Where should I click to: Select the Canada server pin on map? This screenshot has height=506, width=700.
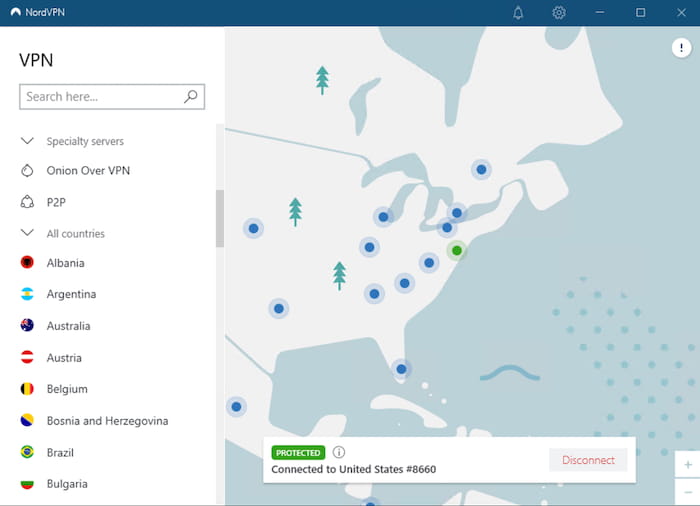point(481,170)
